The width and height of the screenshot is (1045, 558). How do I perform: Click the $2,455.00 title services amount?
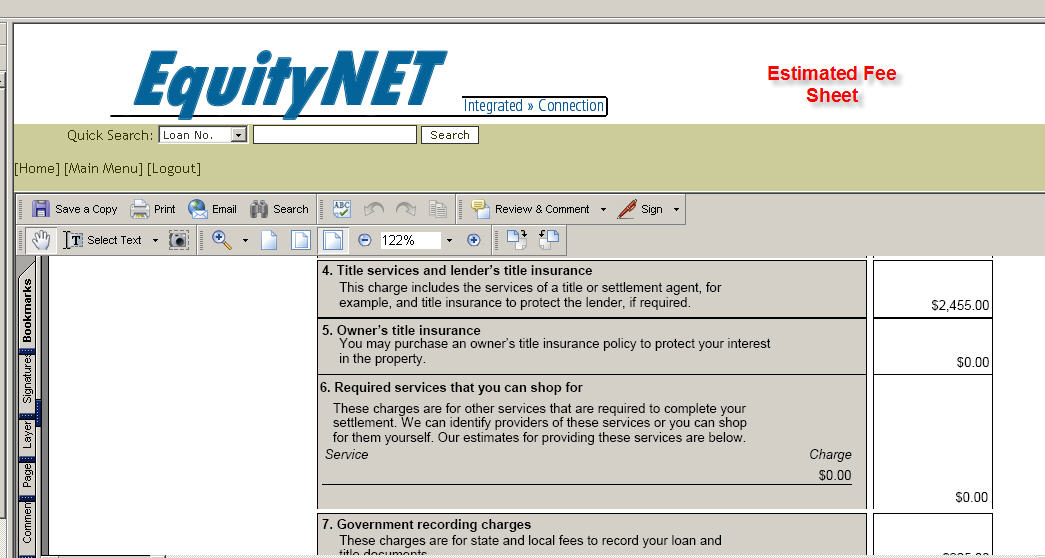(x=960, y=306)
